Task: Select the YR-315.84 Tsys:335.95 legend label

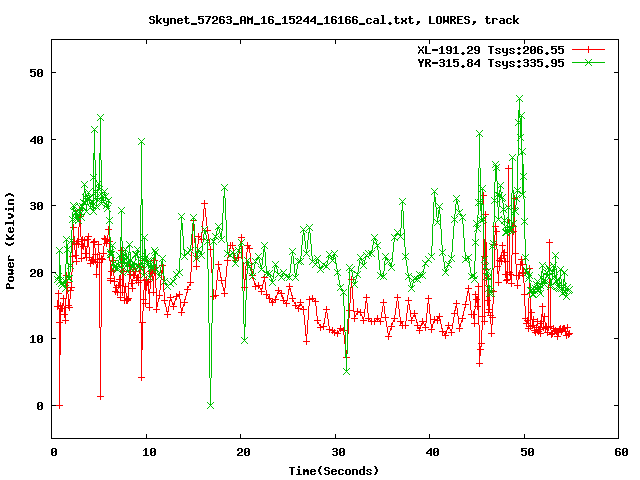Action: point(491,63)
